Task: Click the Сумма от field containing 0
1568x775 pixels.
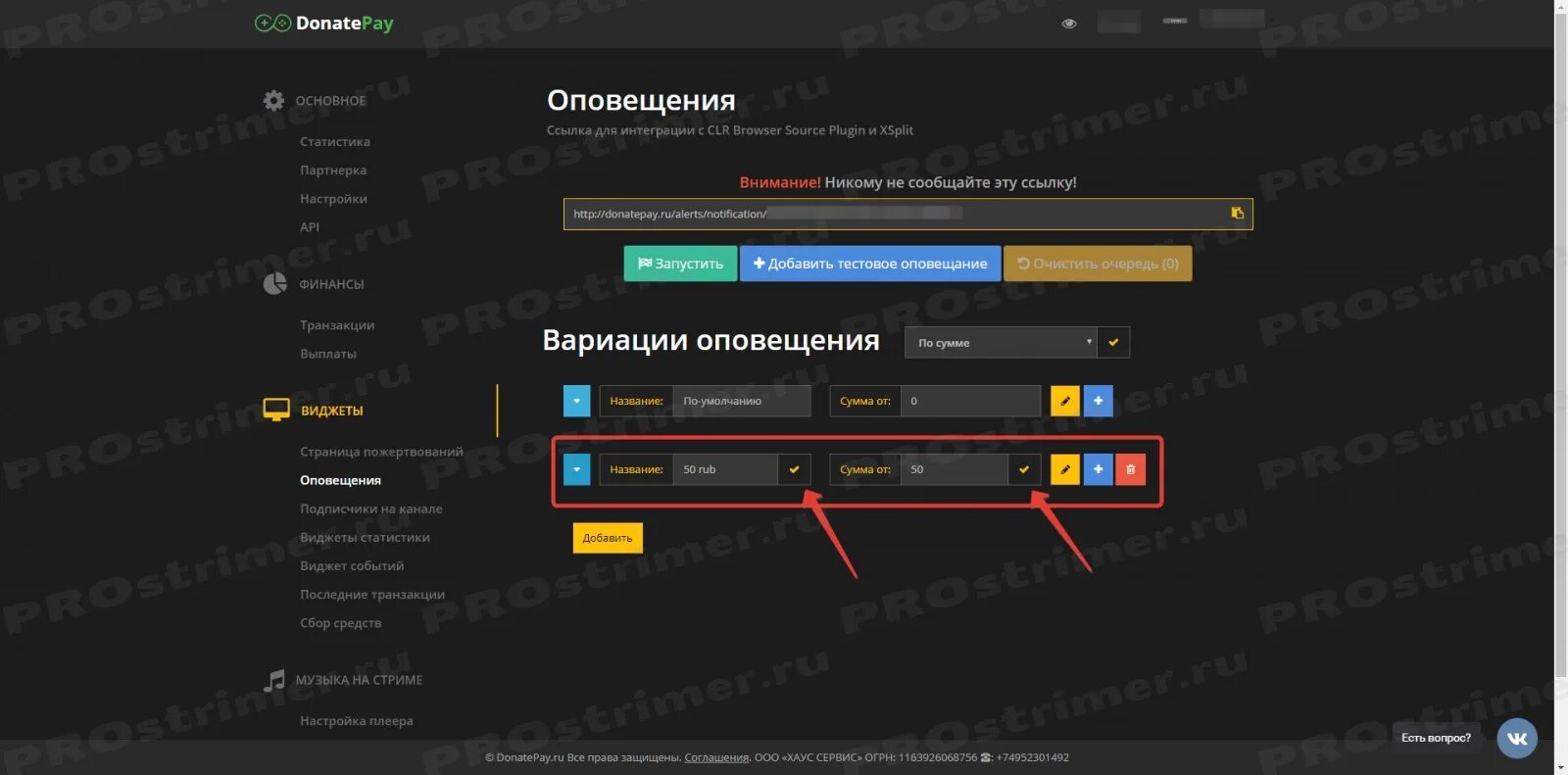Action: pyautogui.click(x=970, y=401)
